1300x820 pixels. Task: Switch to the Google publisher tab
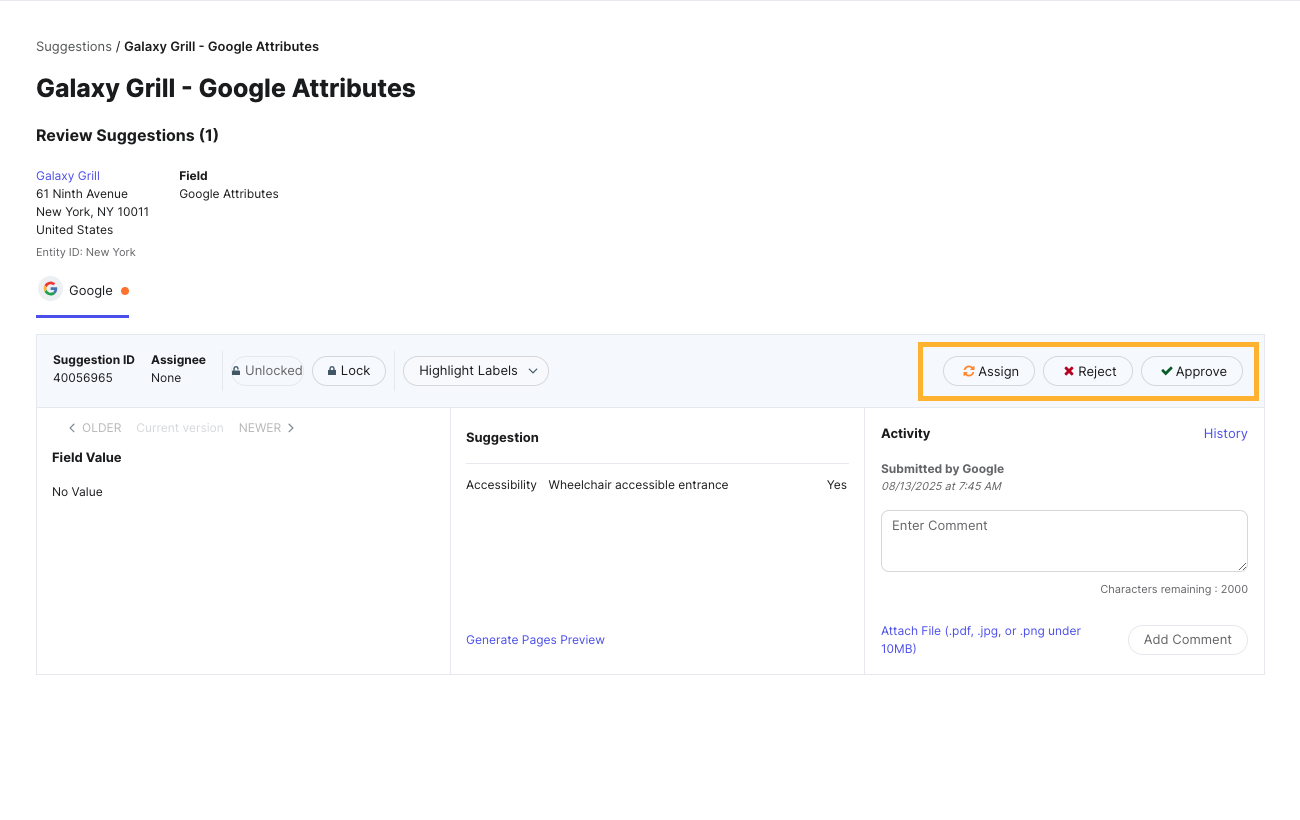coord(82,290)
